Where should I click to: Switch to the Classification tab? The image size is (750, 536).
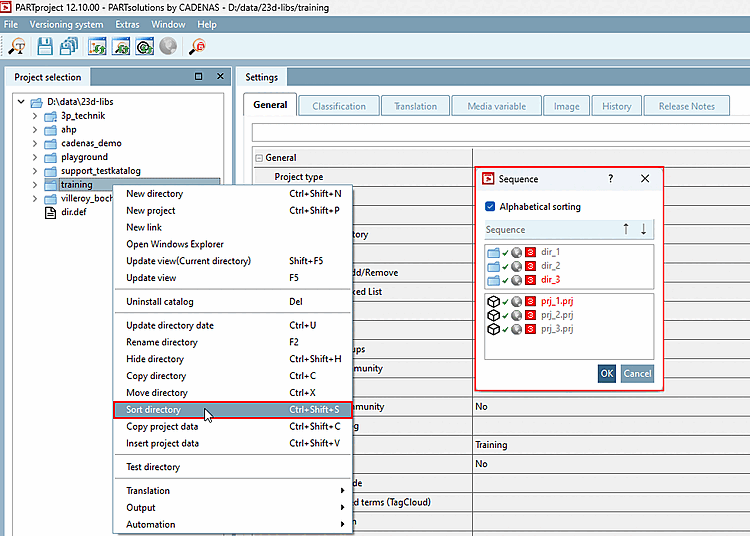pyautogui.click(x=338, y=106)
